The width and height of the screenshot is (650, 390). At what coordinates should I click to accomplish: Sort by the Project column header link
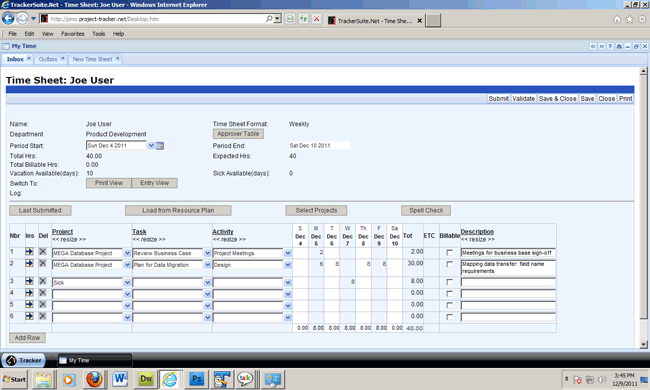coord(63,232)
